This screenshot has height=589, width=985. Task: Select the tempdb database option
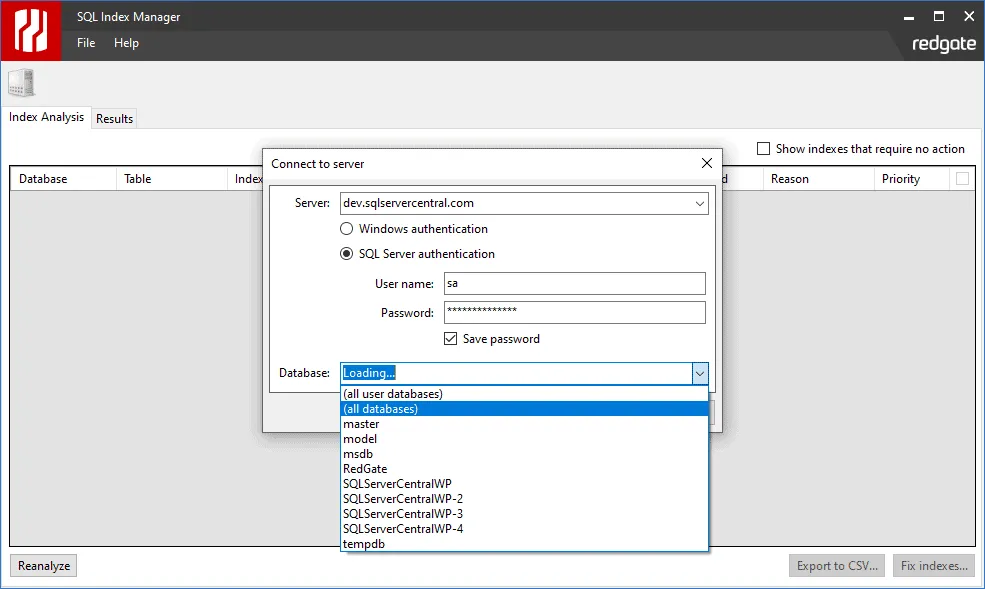coord(525,544)
